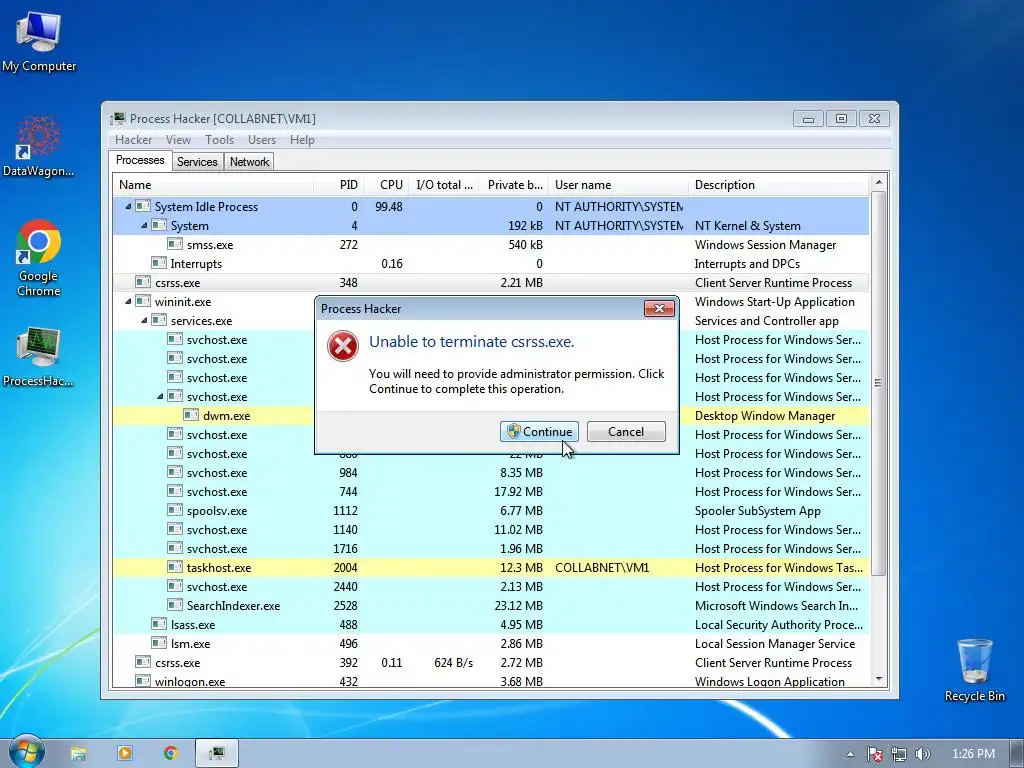Click the dwm.exe process icon
Viewport: 1024px width, 768px height.
click(191, 415)
